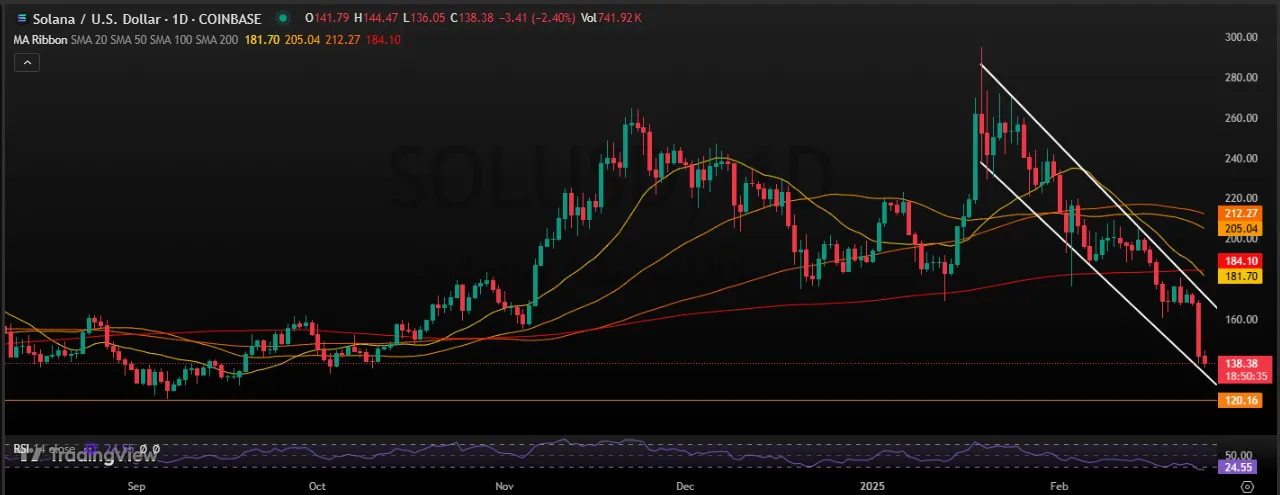
Task: Click the 212.27 orange SMA price label
Action: pyautogui.click(x=1236, y=213)
